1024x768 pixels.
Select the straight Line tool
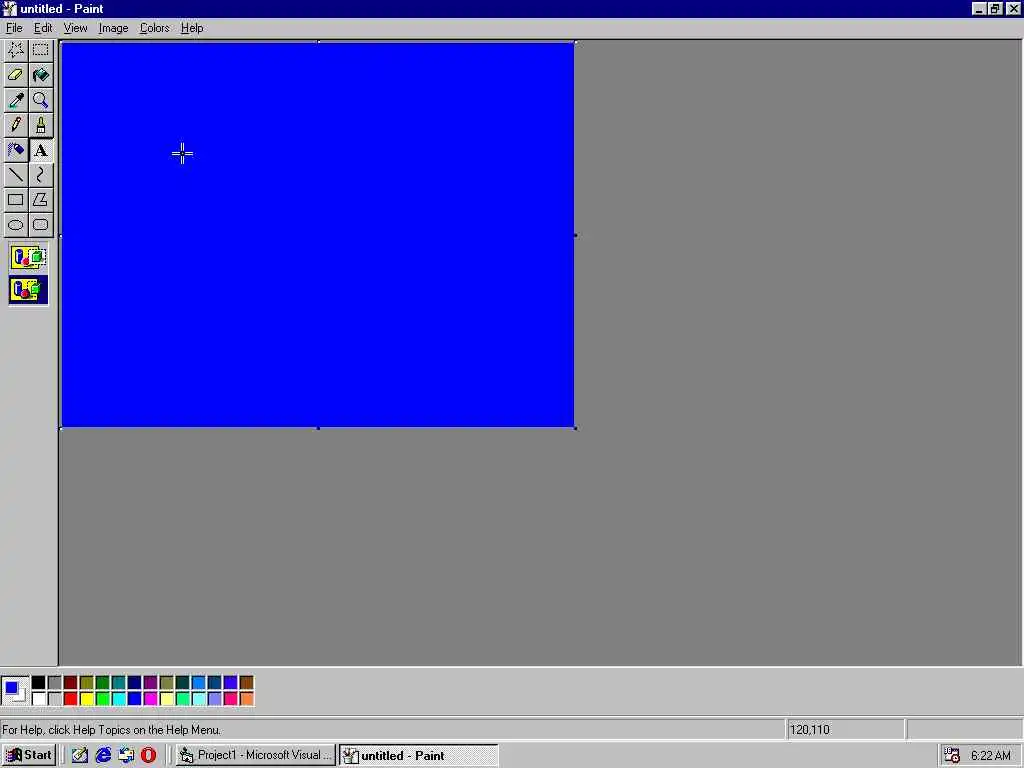[x=16, y=175]
